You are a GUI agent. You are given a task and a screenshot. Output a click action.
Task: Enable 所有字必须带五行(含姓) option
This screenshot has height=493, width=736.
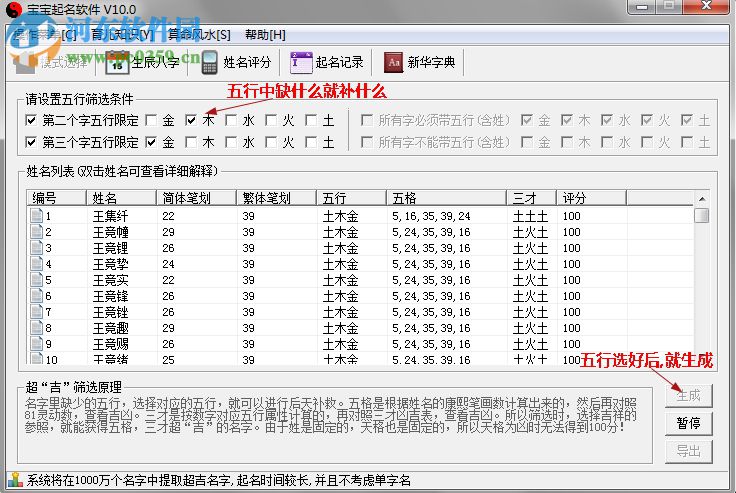(x=367, y=120)
